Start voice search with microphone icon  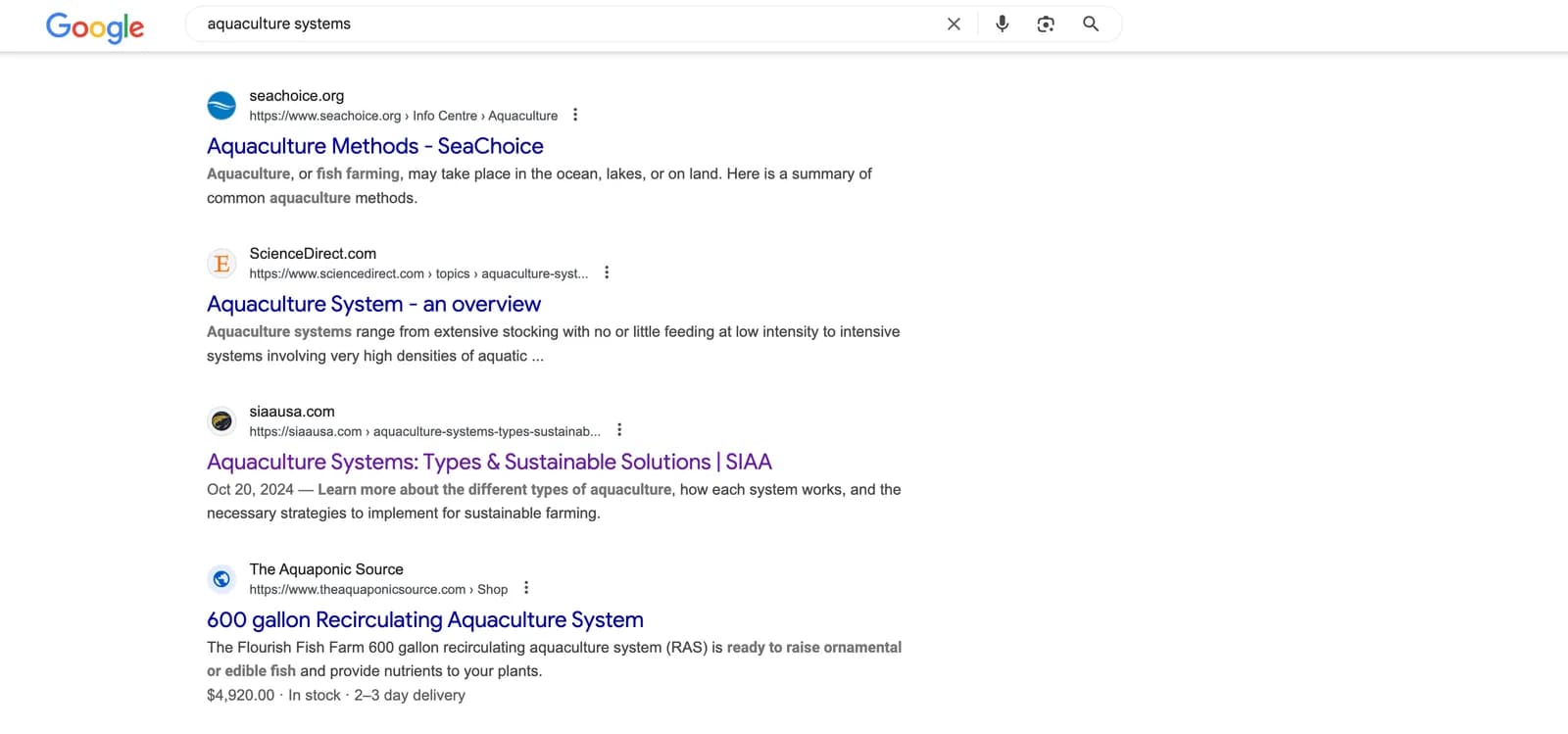click(1002, 24)
